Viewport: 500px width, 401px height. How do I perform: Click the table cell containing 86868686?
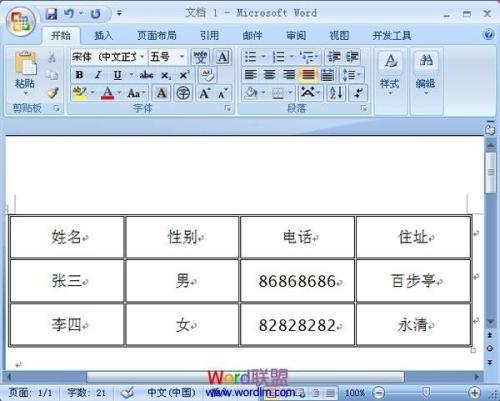tap(297, 281)
